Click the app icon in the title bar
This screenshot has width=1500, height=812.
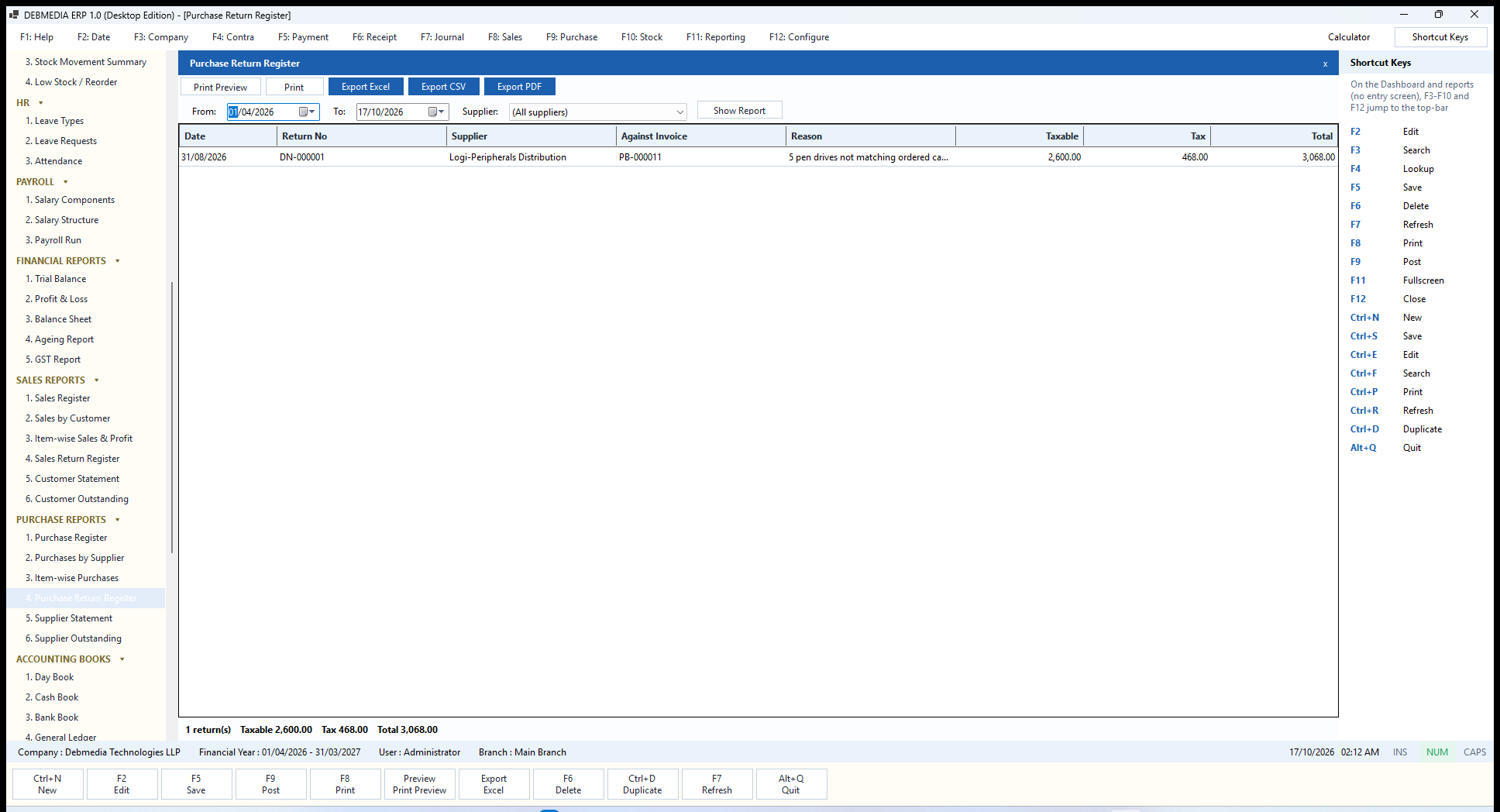(x=13, y=15)
